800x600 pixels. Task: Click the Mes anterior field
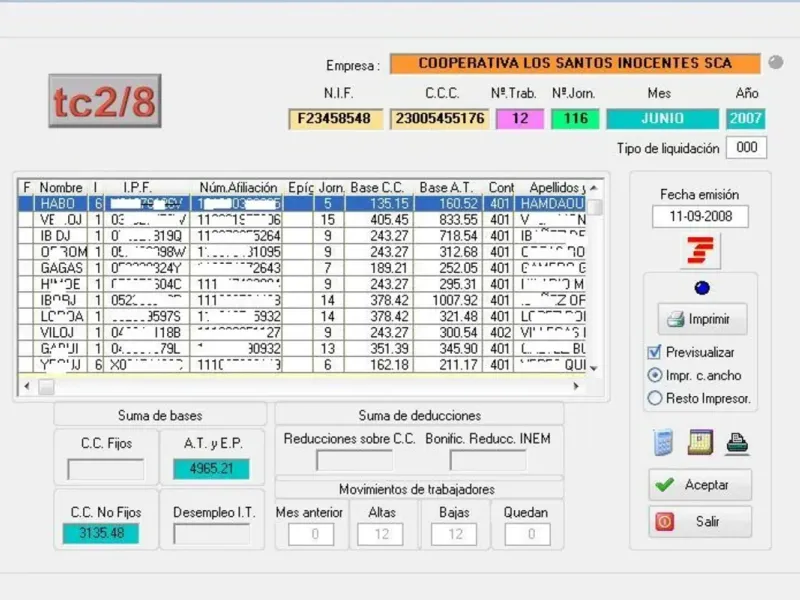click(x=311, y=534)
